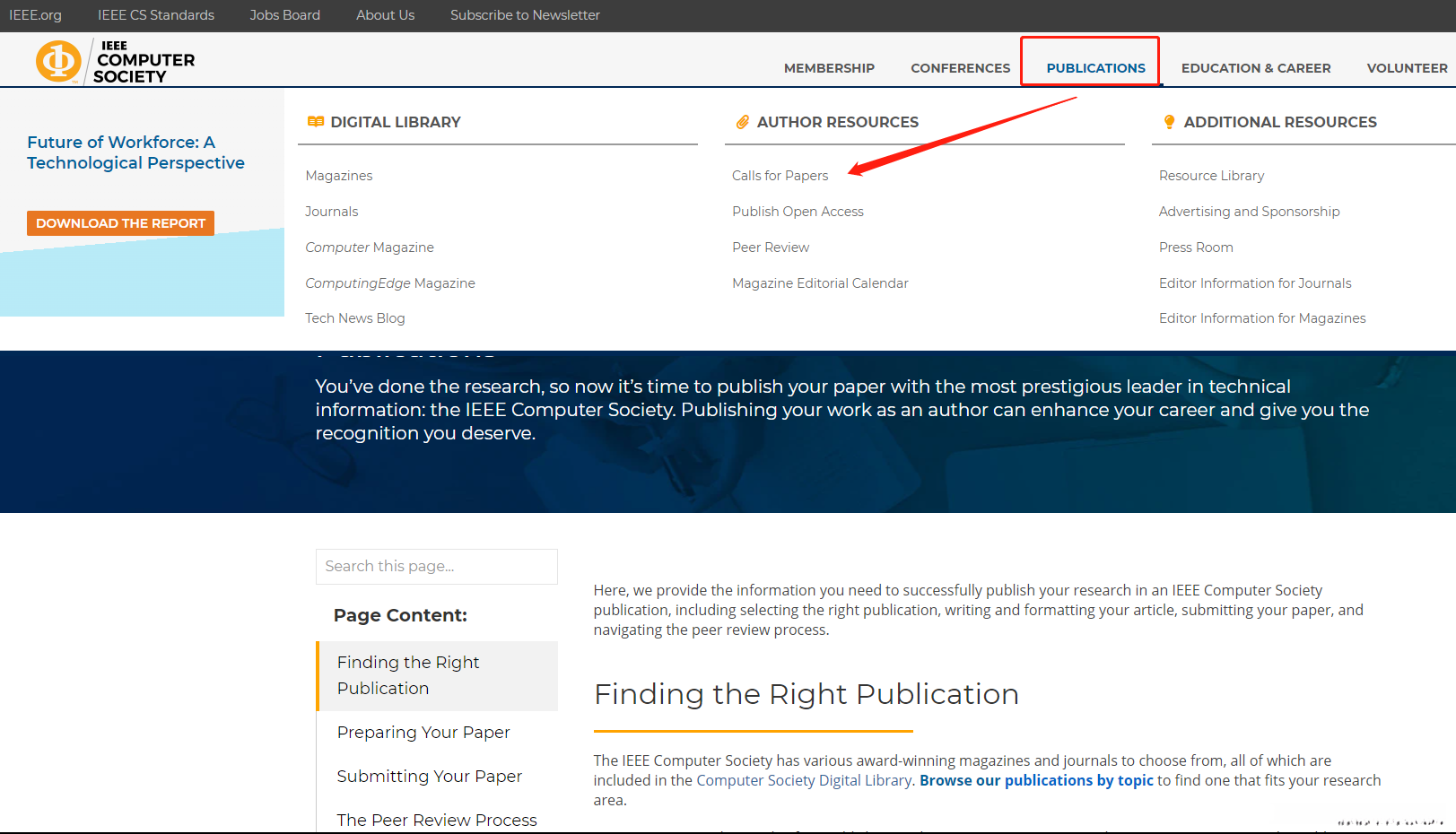Screen dimensions: 1456x834
Task: Open Publish Open Access
Action: pos(798,212)
